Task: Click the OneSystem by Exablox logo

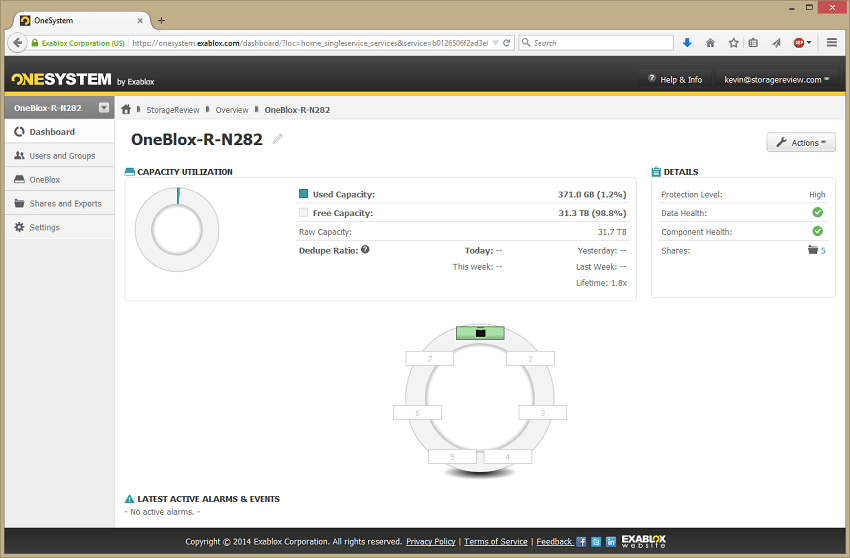Action: coord(83,80)
